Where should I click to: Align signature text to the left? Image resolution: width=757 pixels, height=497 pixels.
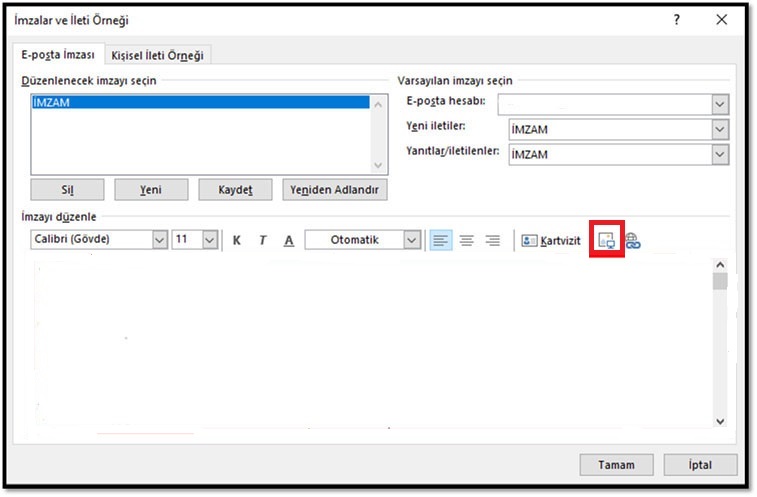pyautogui.click(x=440, y=240)
